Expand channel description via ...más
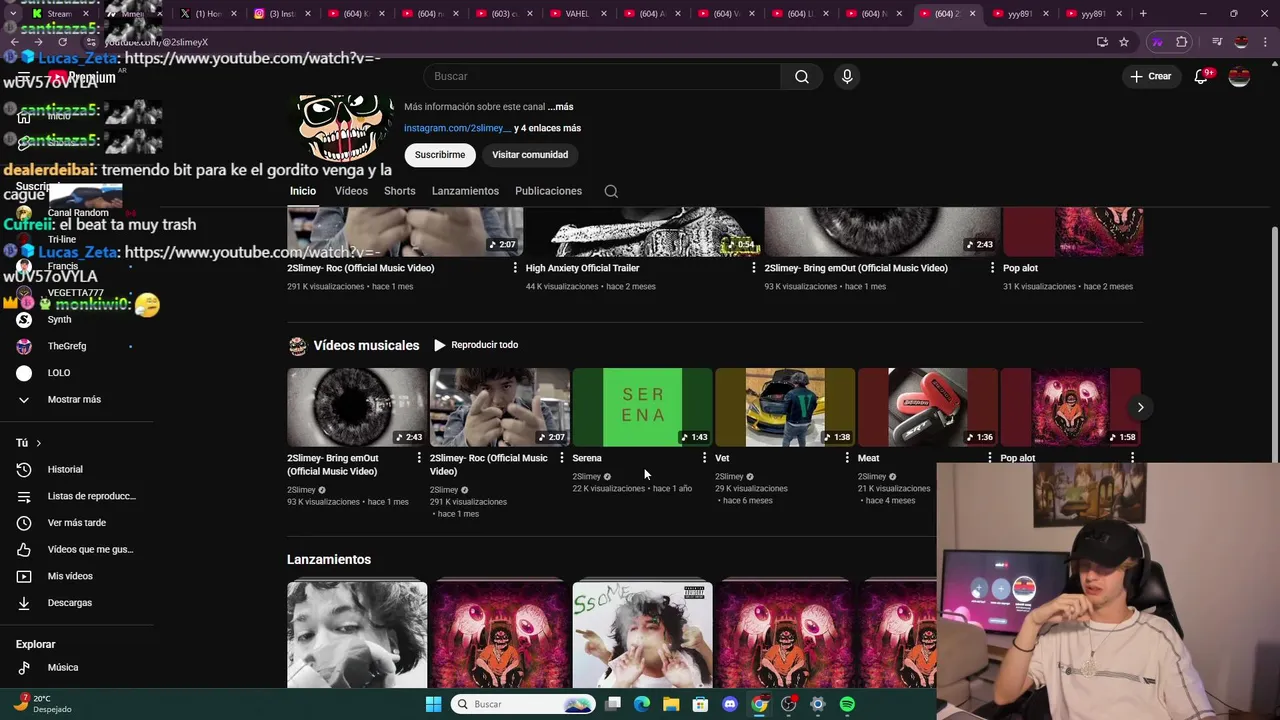Image resolution: width=1280 pixels, height=720 pixels. 560,107
